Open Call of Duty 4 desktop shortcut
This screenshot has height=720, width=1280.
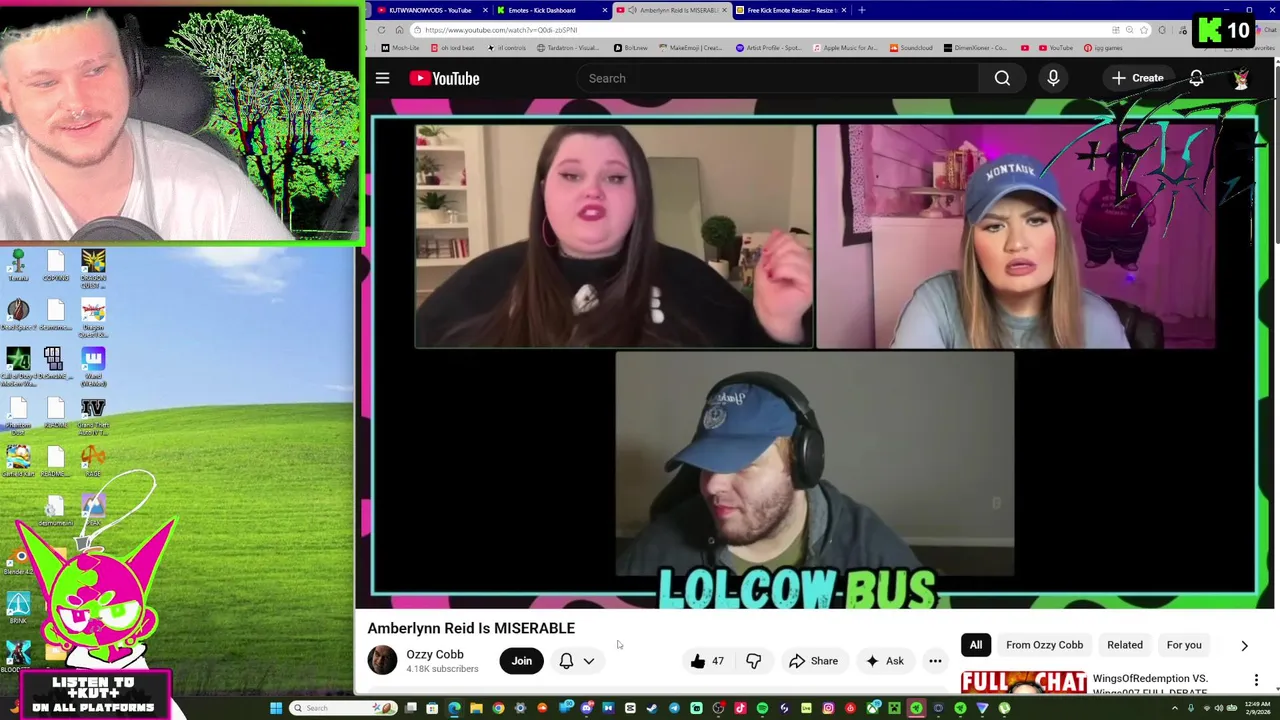pos(18,366)
